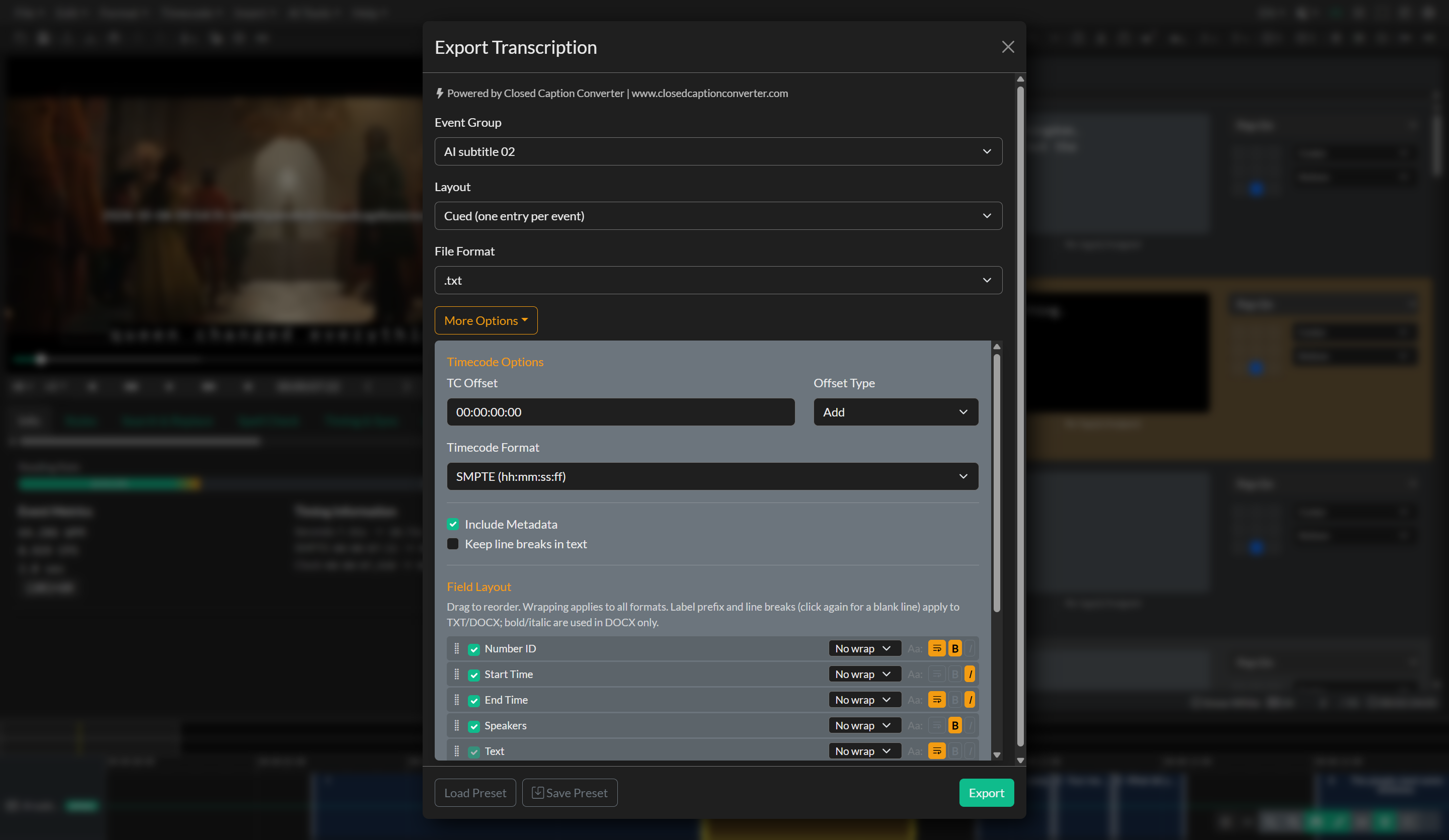Toggle bold for Text field
This screenshot has width=1449, height=840.
pos(955,751)
